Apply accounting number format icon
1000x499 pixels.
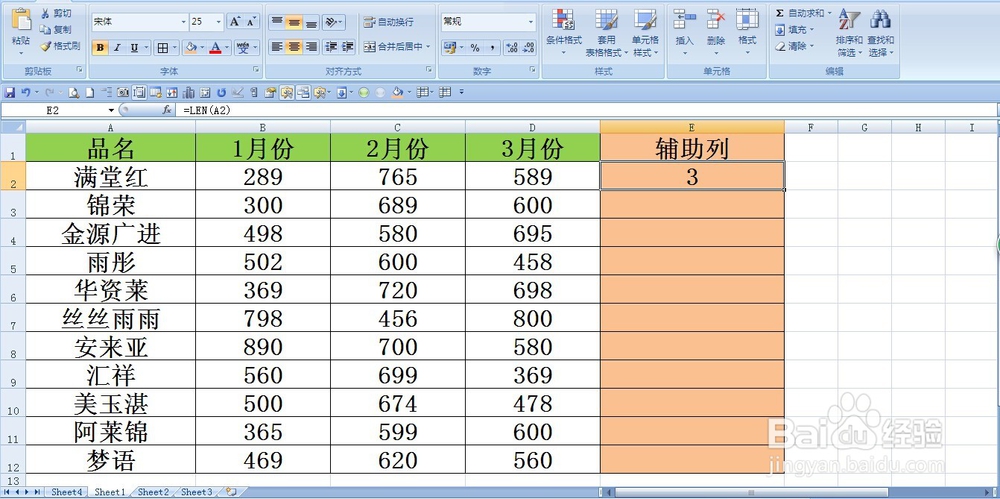(x=450, y=47)
